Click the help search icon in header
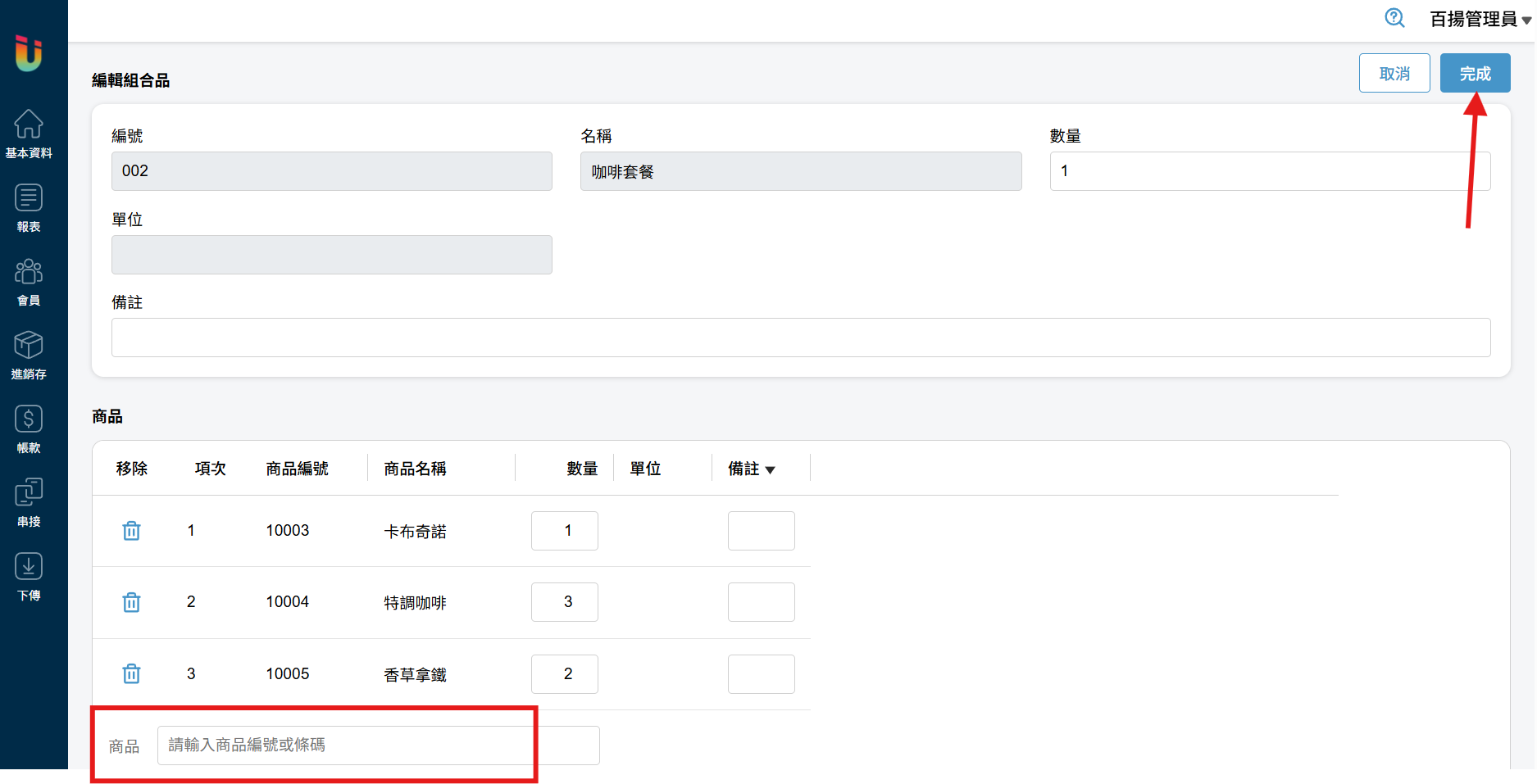Viewport: 1537px width, 784px height. [x=1394, y=18]
